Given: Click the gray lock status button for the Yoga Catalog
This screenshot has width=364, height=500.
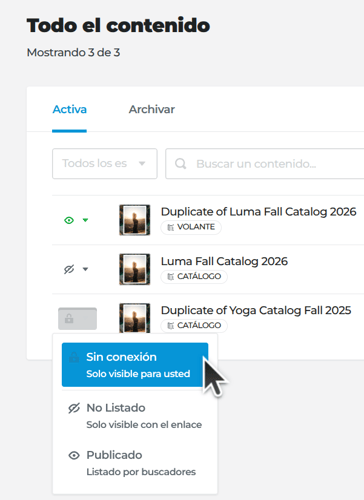Looking at the screenshot, I should click(77, 319).
